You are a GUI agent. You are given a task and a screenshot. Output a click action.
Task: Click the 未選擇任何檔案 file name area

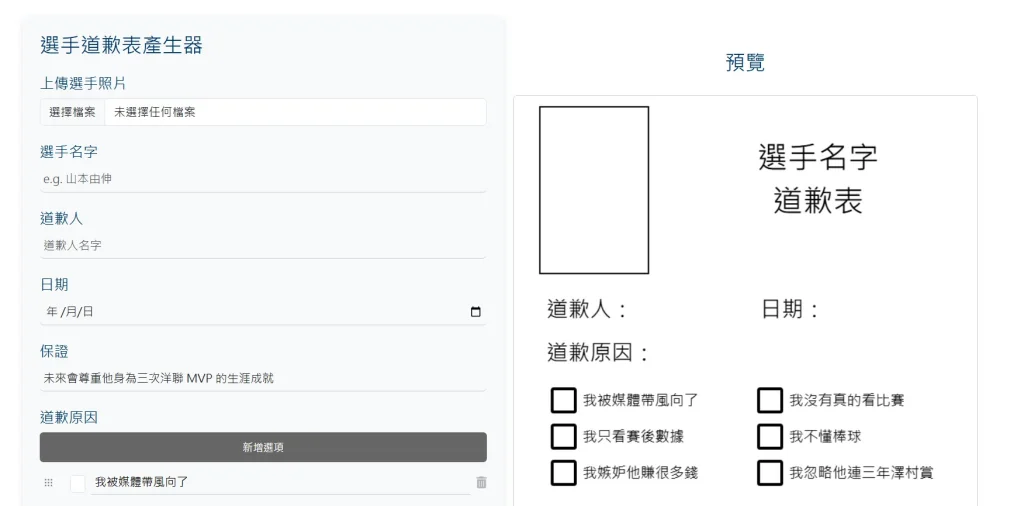coord(295,112)
